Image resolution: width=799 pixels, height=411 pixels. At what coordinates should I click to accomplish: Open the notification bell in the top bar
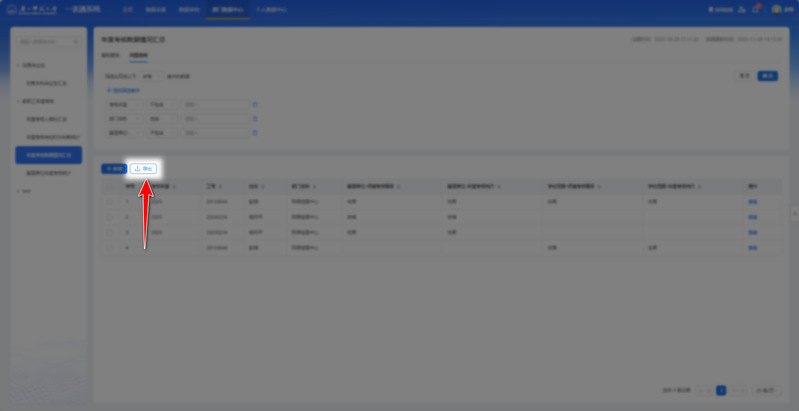(x=757, y=9)
